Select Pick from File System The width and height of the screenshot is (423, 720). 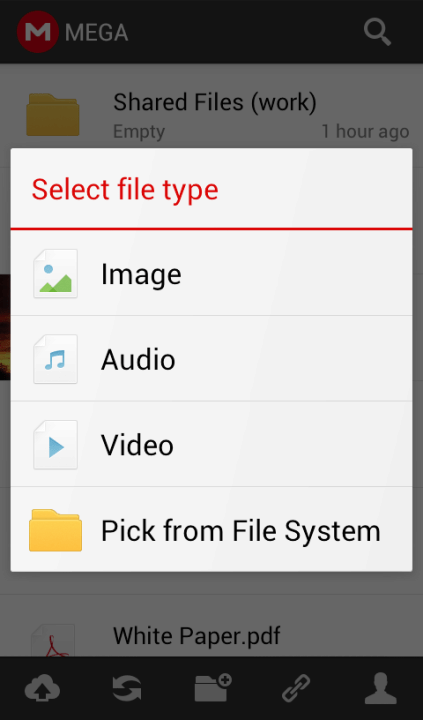coord(211,529)
